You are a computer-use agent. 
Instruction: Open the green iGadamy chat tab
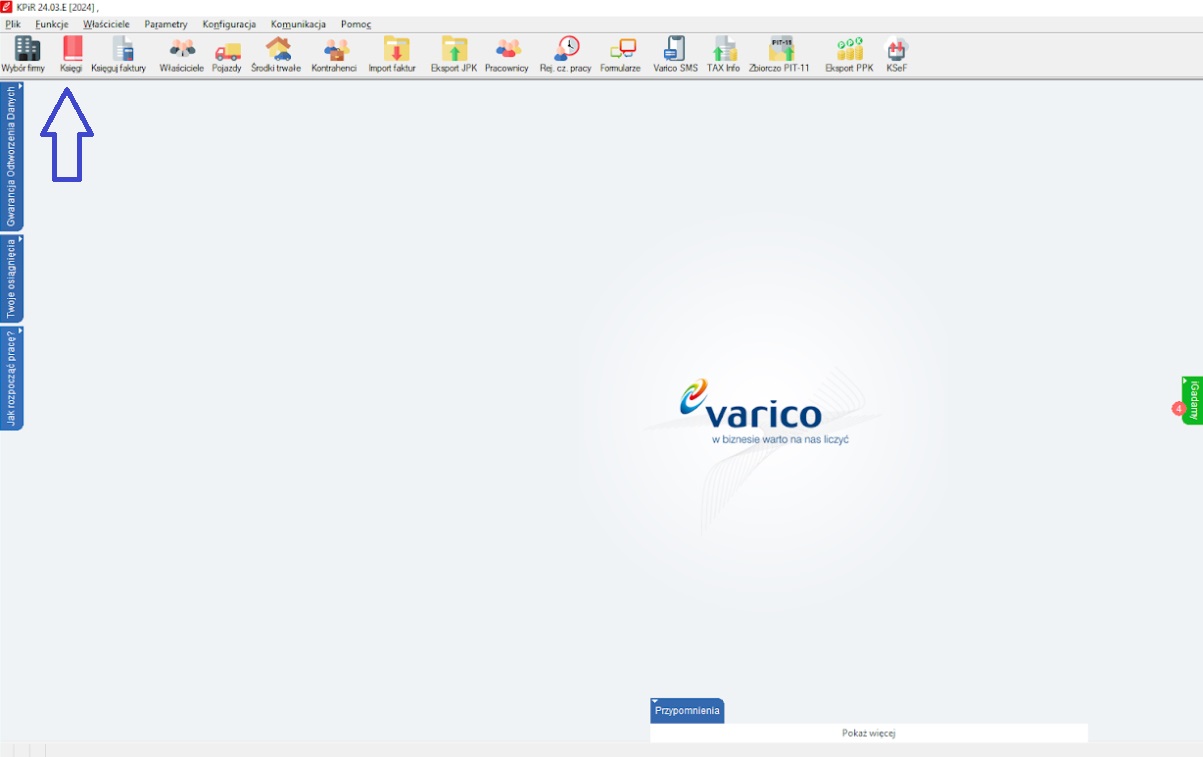click(1193, 400)
